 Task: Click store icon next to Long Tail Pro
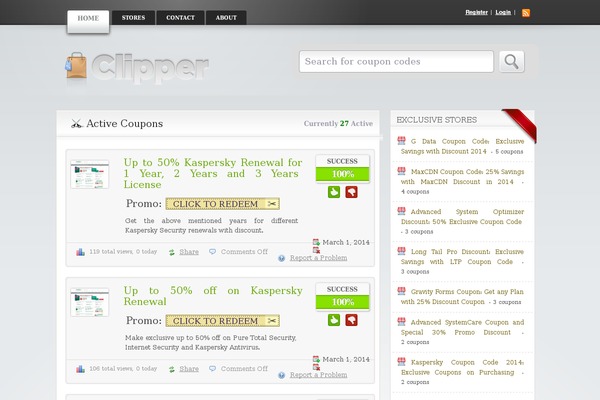pyautogui.click(x=401, y=251)
